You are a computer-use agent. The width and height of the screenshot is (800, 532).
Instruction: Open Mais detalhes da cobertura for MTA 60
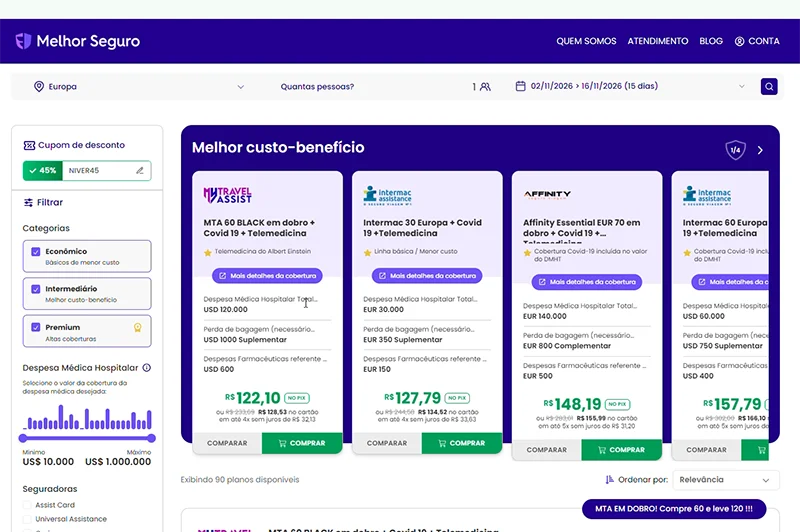click(x=267, y=276)
